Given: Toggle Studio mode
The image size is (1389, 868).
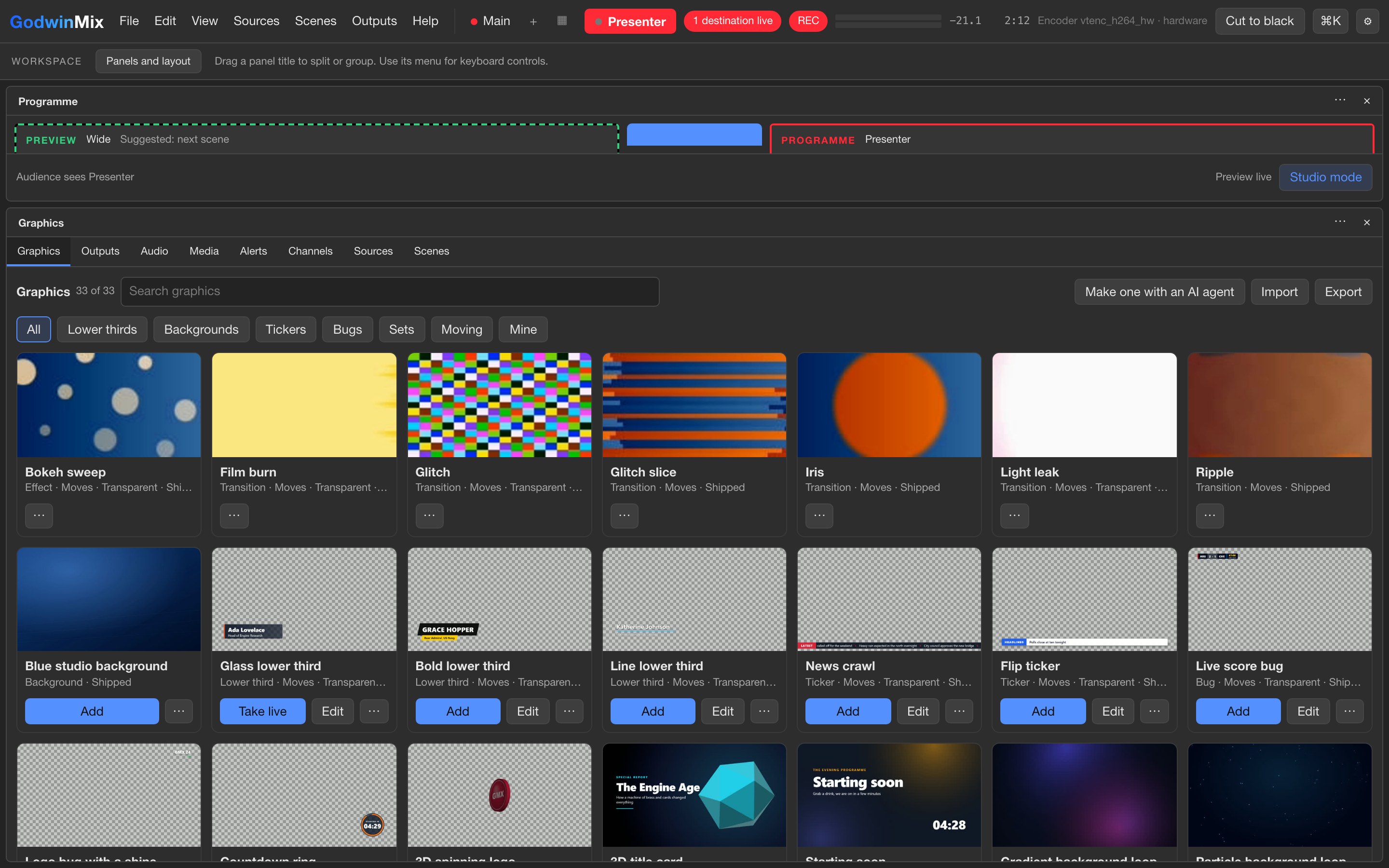Looking at the screenshot, I should (x=1325, y=177).
